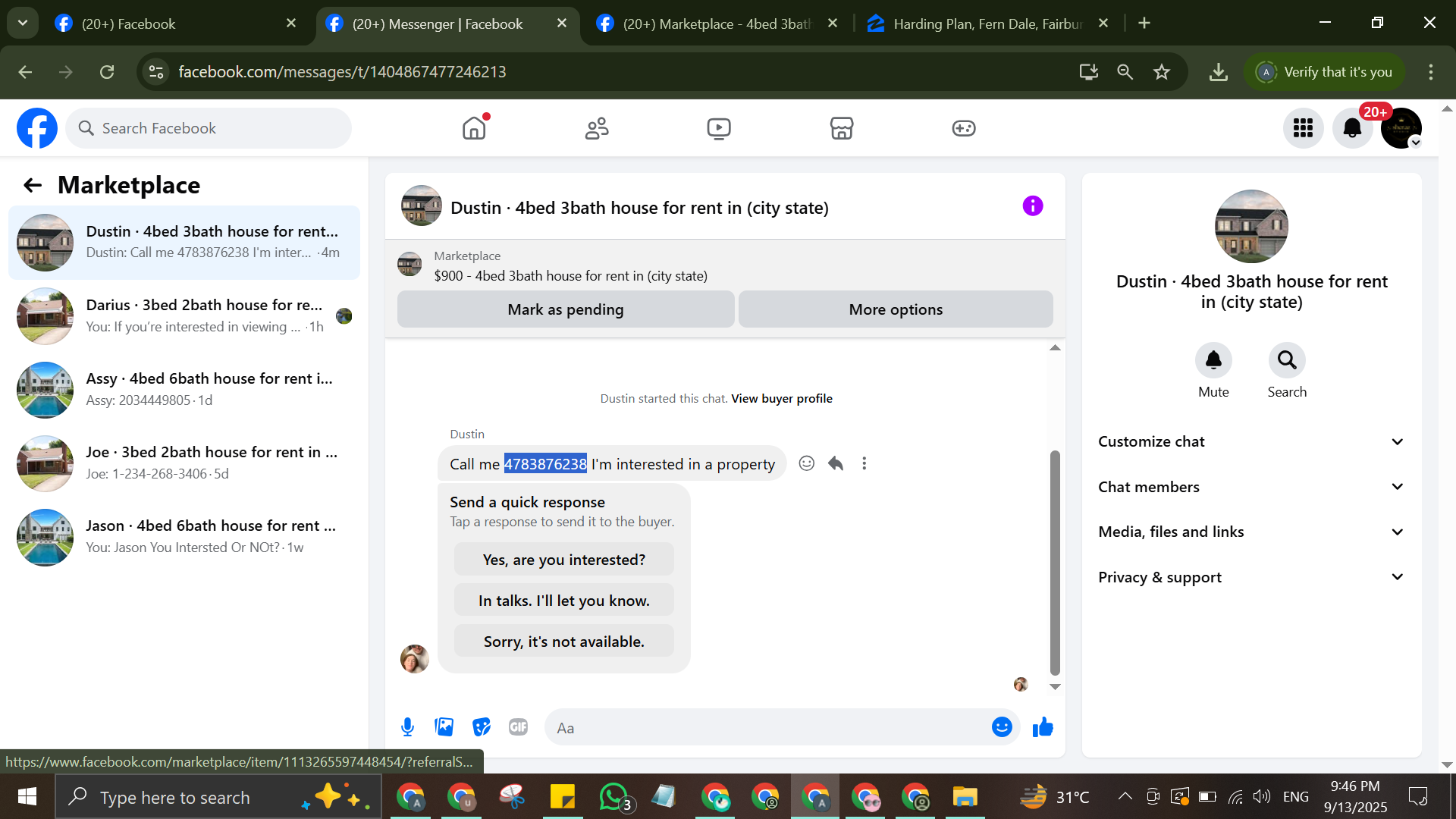
Task: Expand Customize chat section
Action: click(x=1251, y=442)
